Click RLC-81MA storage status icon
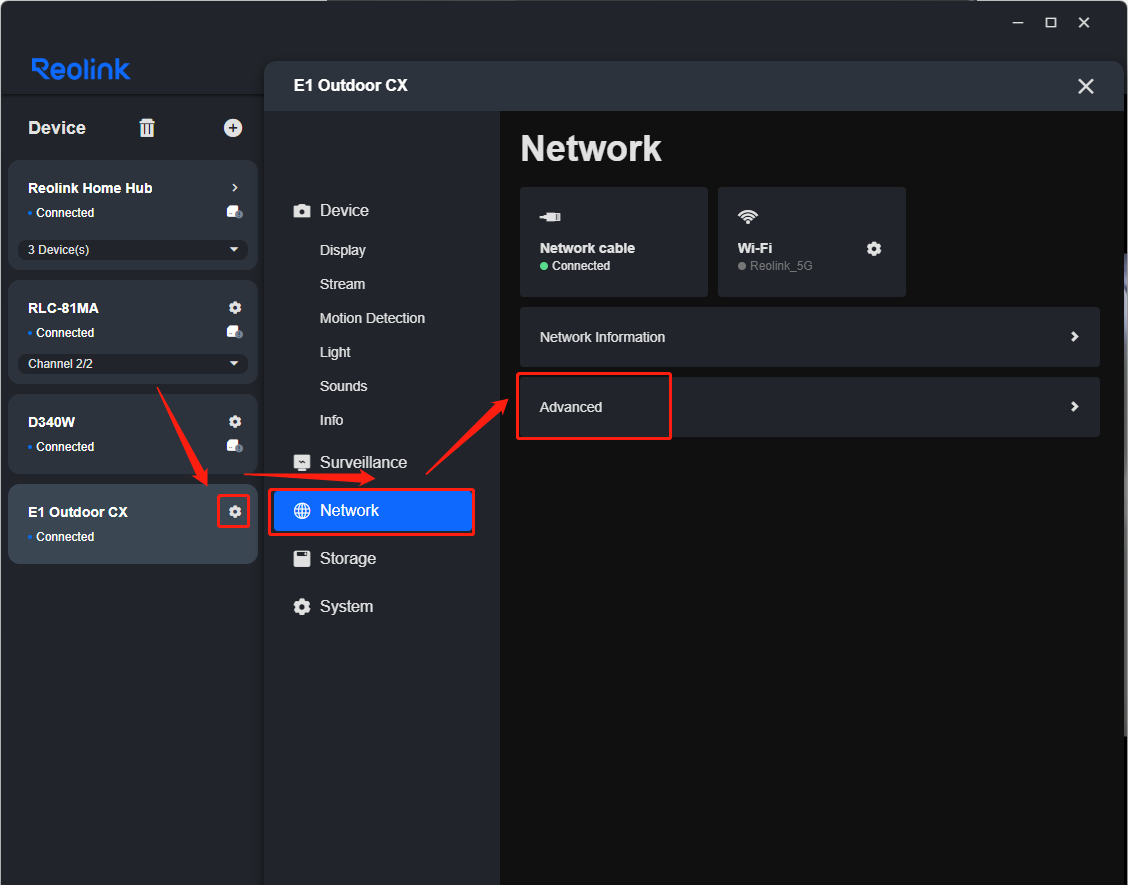 click(235, 332)
